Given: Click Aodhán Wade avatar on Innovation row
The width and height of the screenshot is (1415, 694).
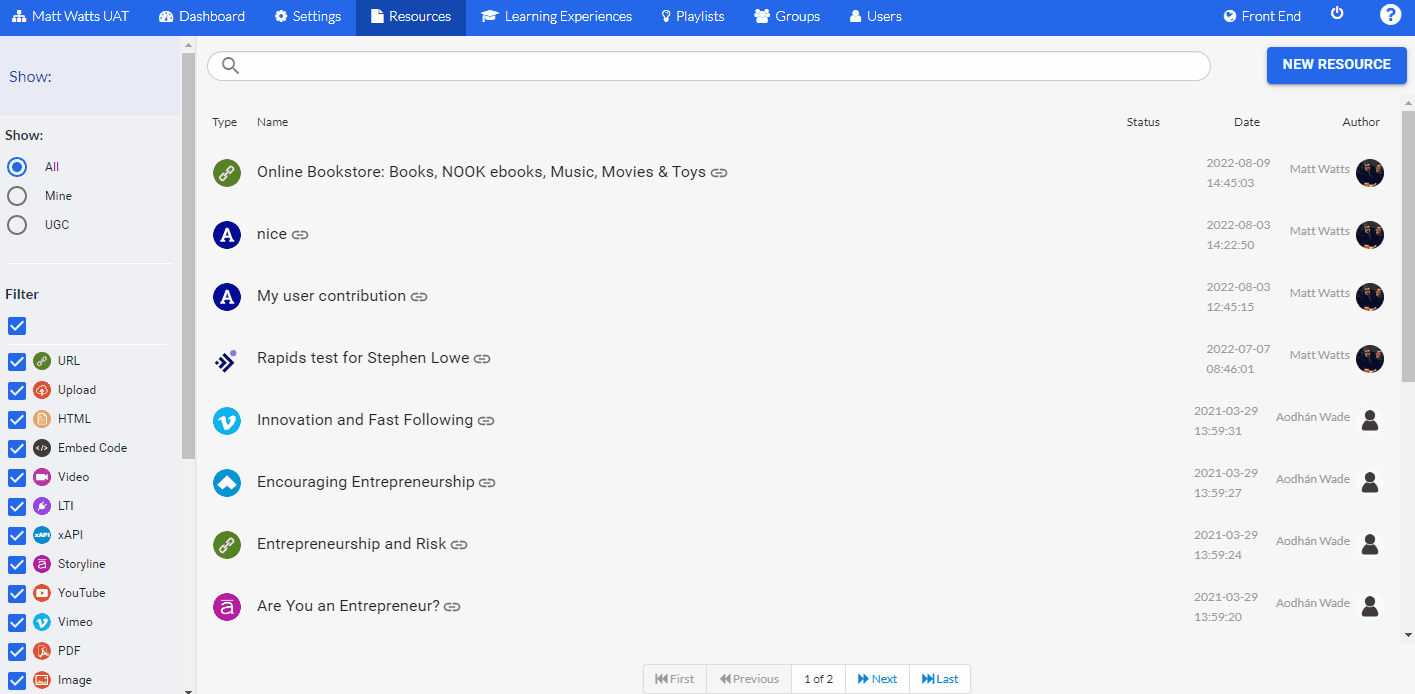Looking at the screenshot, I should pyautogui.click(x=1370, y=420).
